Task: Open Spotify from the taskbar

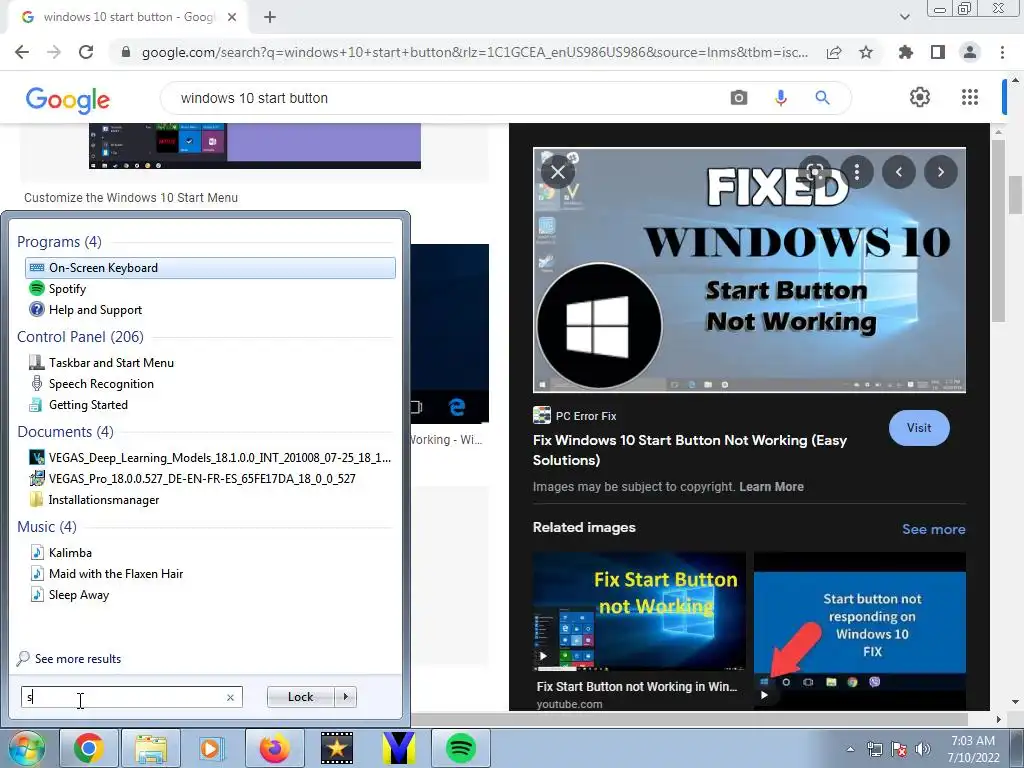Action: (x=461, y=748)
